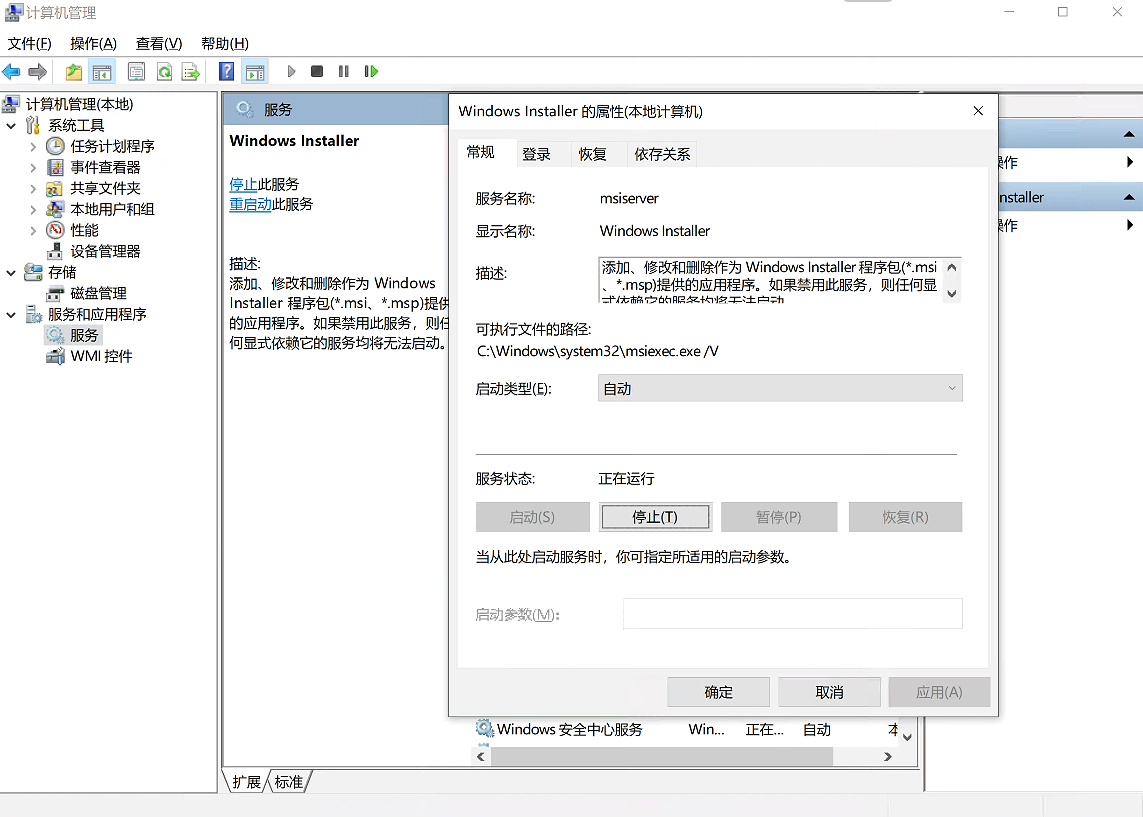
Task: Select 事件查看器 in the tree
Action: [105, 168]
